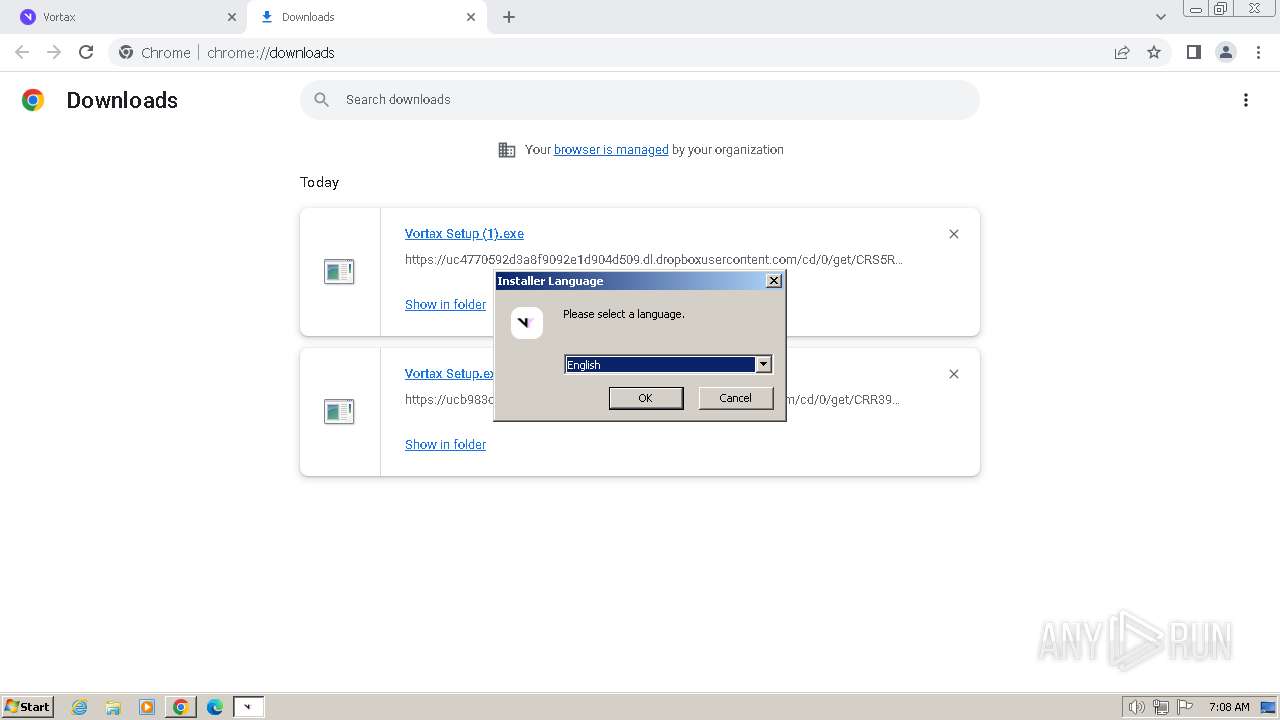
Task: Open network icon in system tray
Action: coord(1161,707)
